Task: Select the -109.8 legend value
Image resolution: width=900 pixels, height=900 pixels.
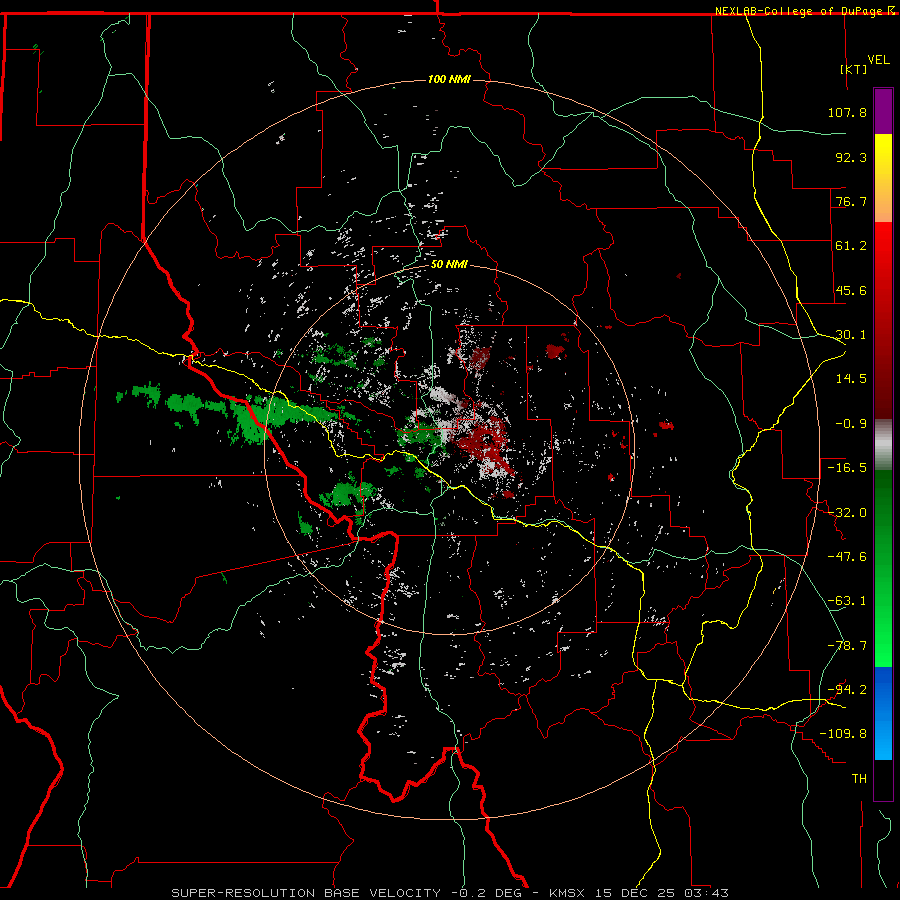Action: (843, 734)
